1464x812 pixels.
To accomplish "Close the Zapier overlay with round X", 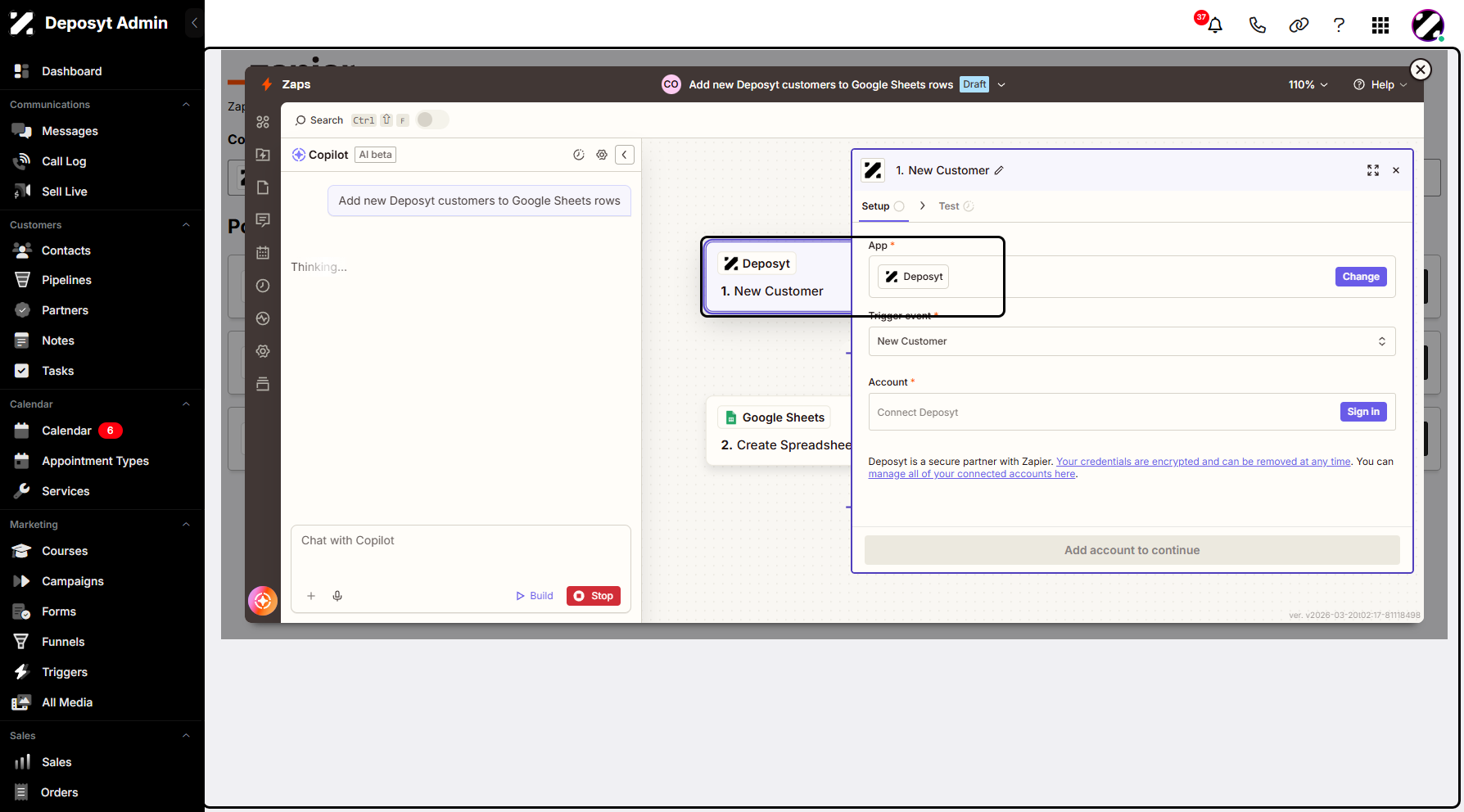I will coord(1421,70).
